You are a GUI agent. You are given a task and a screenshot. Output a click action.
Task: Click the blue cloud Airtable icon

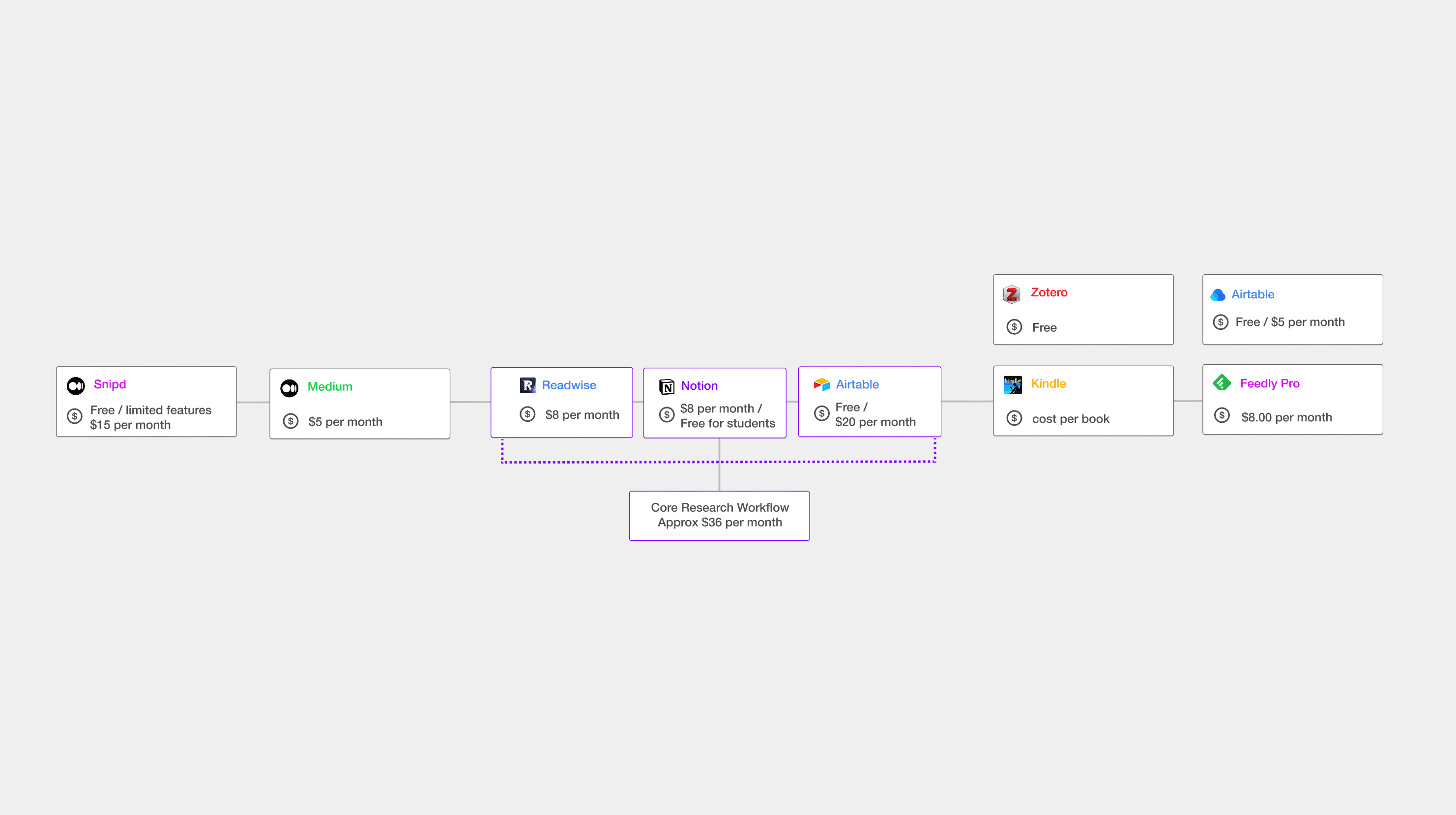(1218, 294)
